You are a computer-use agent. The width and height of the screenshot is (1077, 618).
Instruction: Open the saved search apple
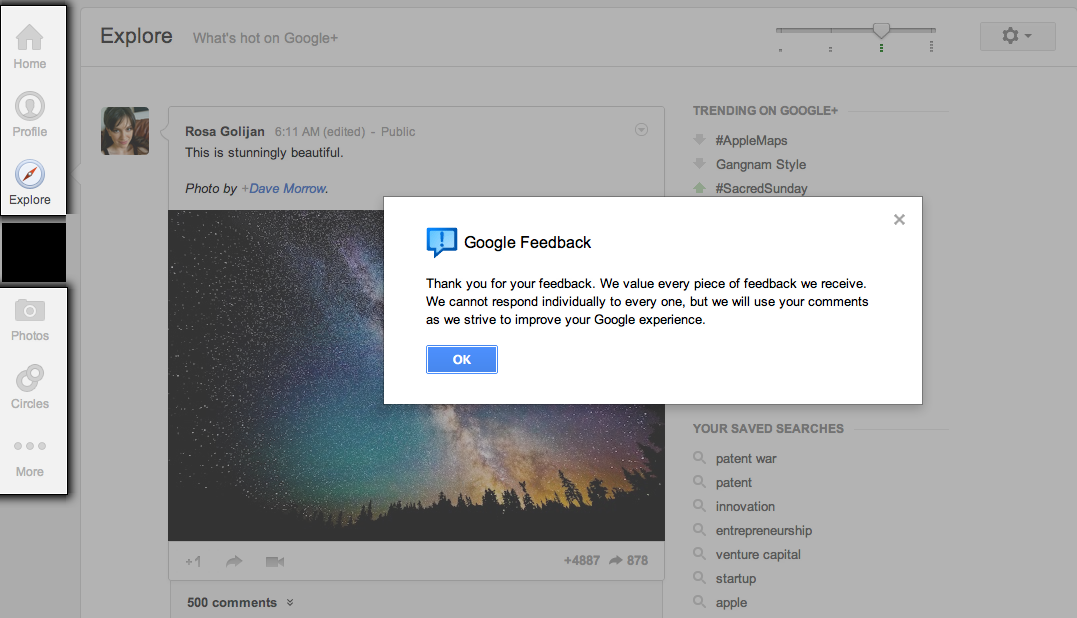(732, 603)
